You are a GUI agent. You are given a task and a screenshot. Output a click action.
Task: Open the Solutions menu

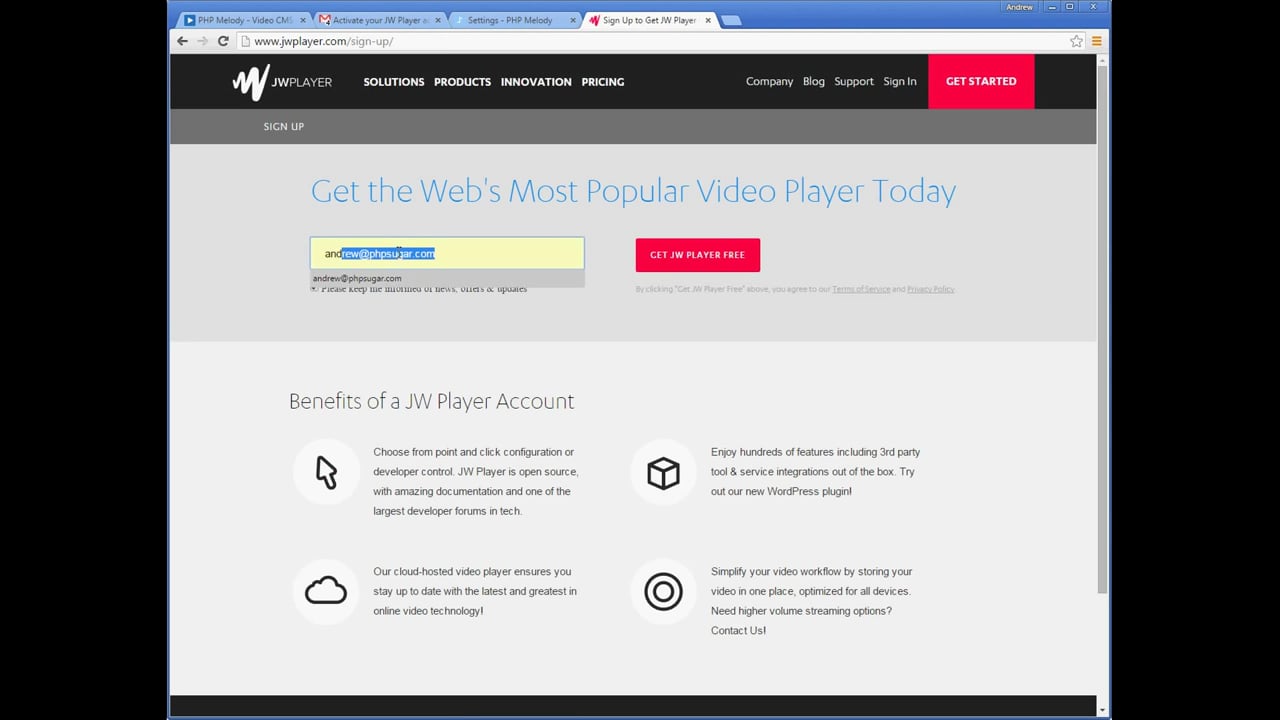click(x=394, y=82)
